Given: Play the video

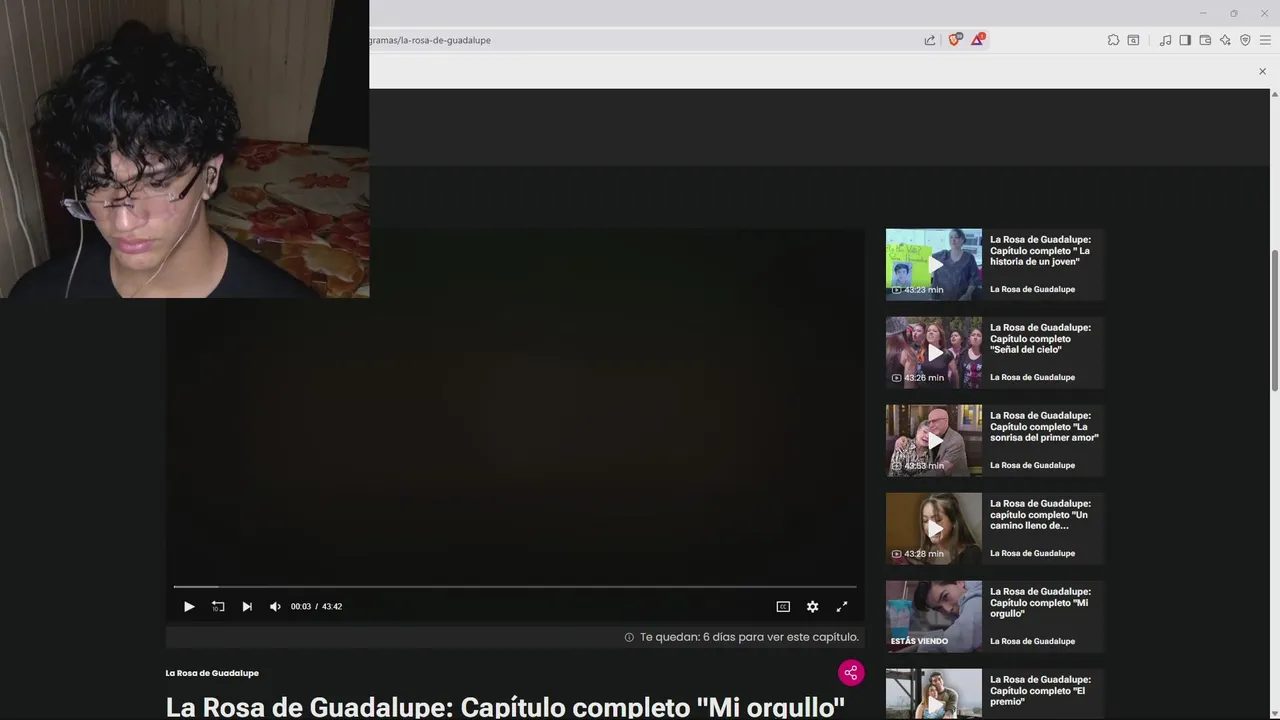Looking at the screenshot, I should click(x=189, y=606).
